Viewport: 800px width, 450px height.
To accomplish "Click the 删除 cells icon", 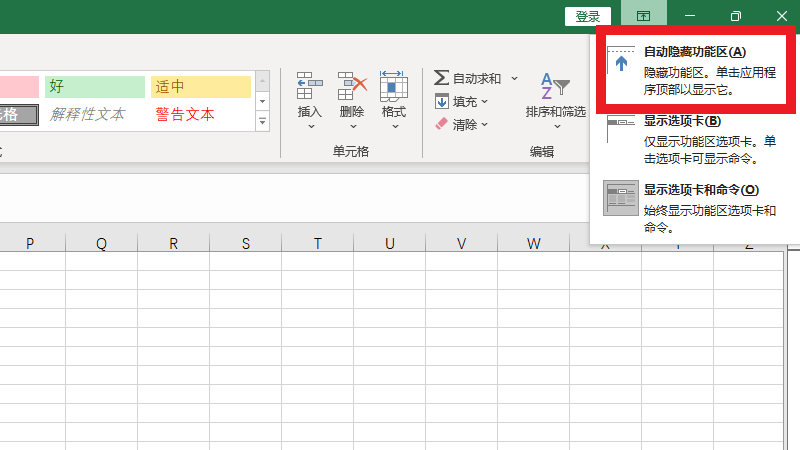I will point(352,85).
